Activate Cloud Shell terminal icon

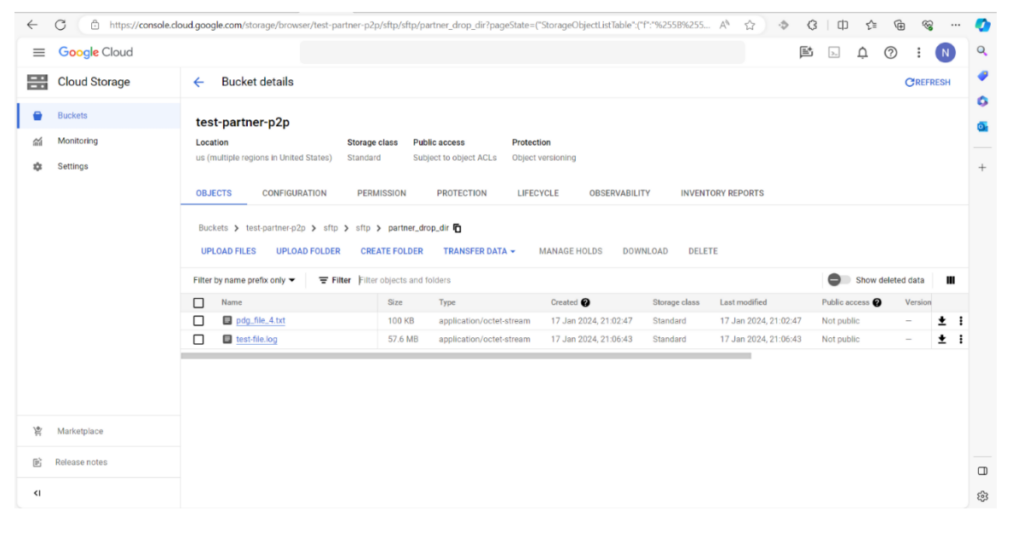click(834, 53)
